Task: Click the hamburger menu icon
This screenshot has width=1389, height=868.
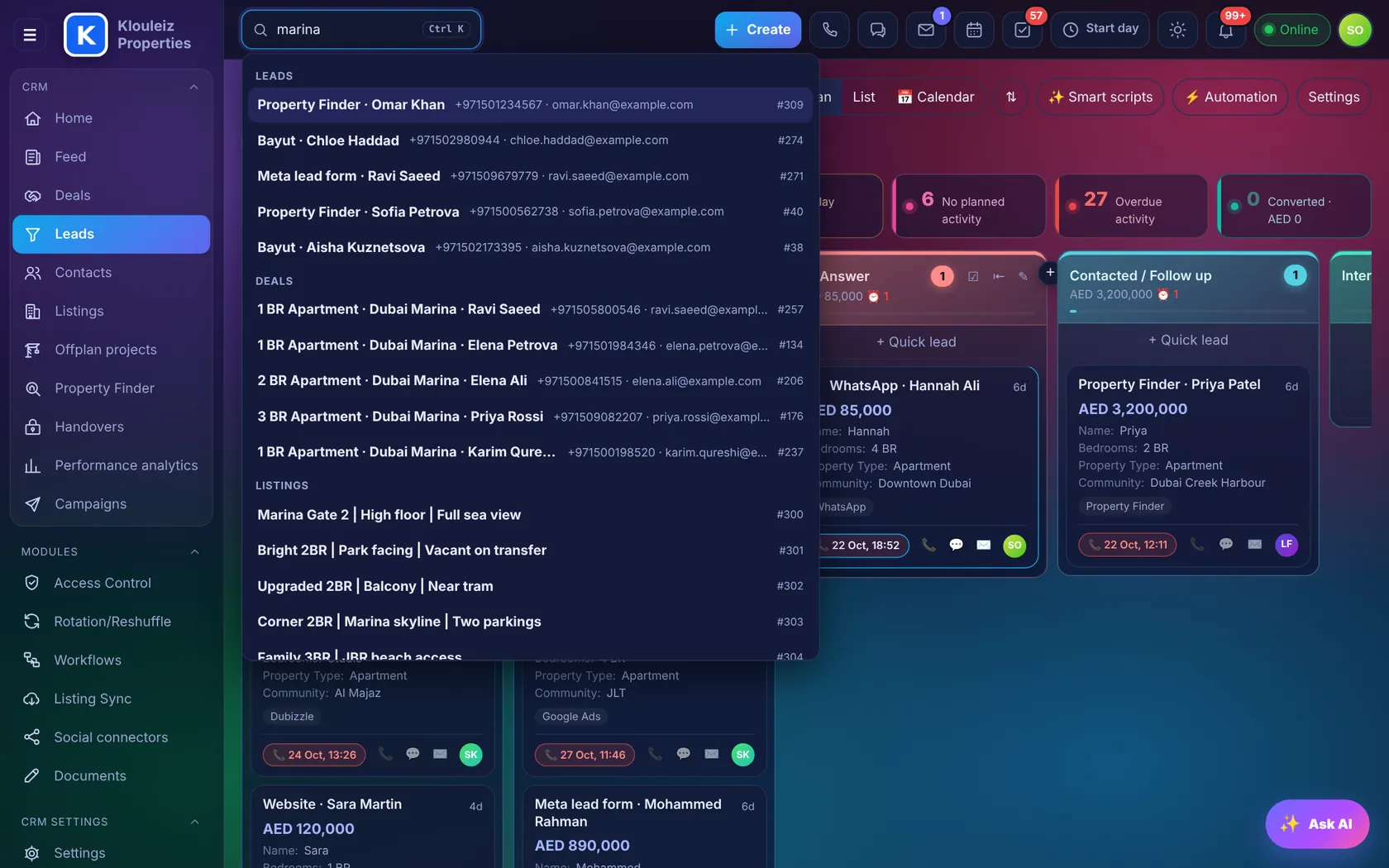Action: click(x=30, y=35)
